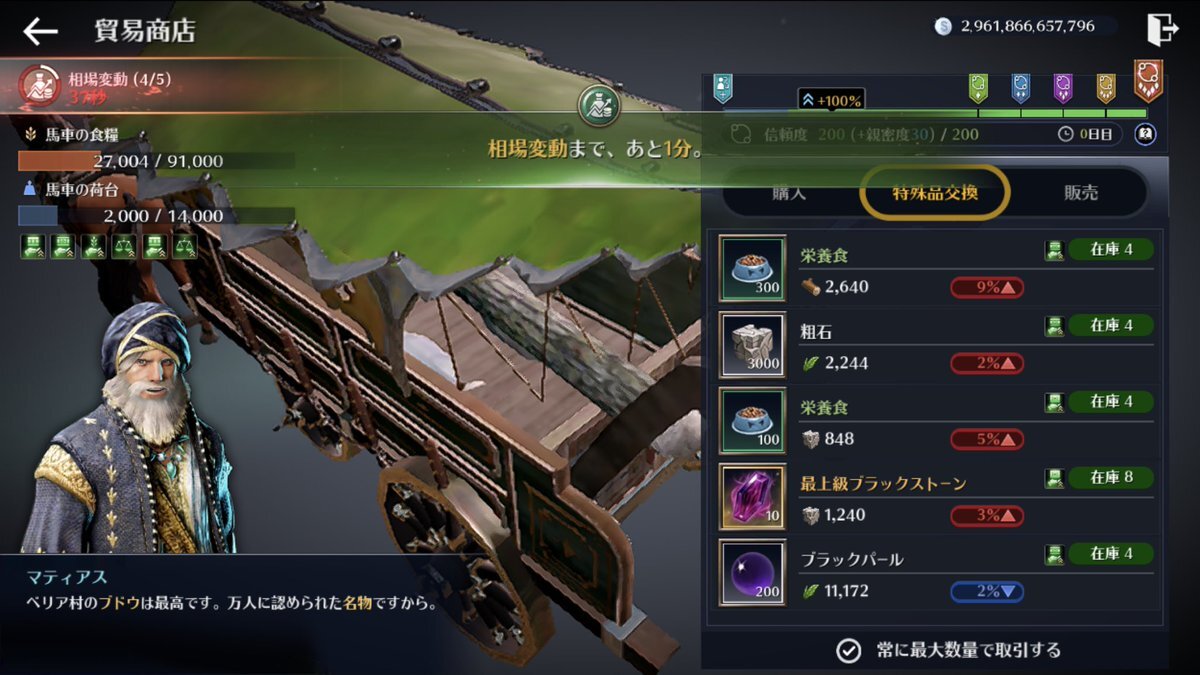Go back using the arrow icon

[40, 31]
